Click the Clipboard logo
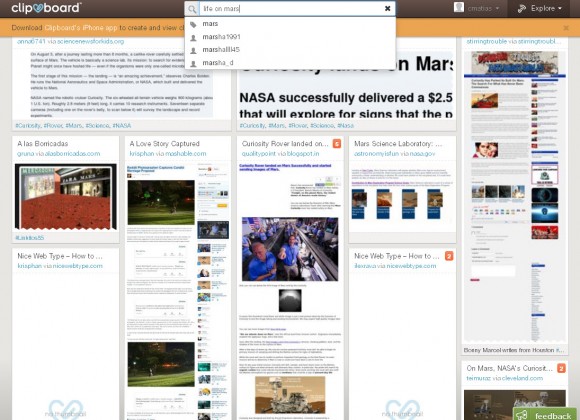This screenshot has height=420, width=580. pos(46,8)
